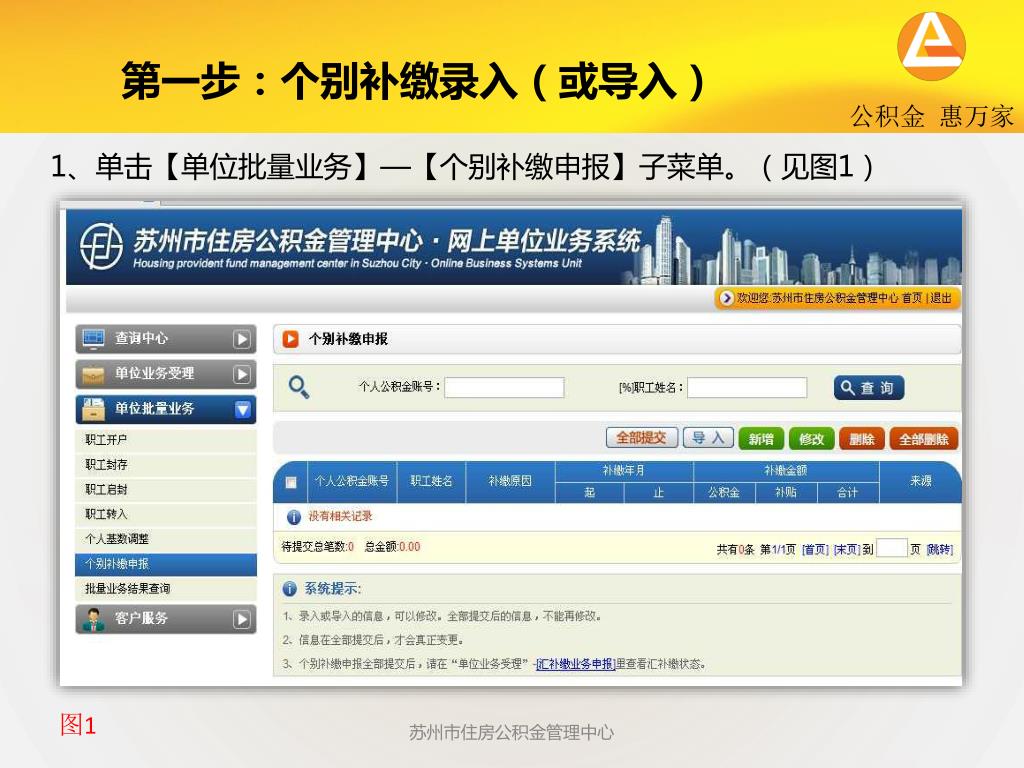Click the 客户服务 person icon
Image resolution: width=1024 pixels, height=768 pixels.
[x=93, y=618]
